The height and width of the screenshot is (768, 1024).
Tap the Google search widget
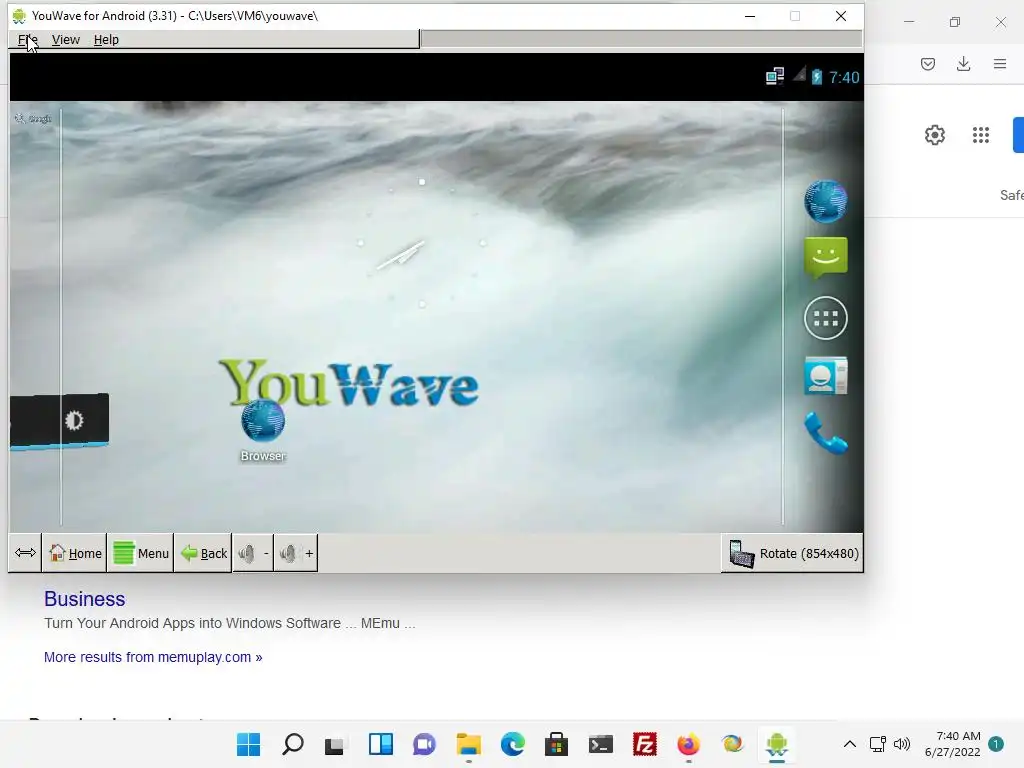33,118
